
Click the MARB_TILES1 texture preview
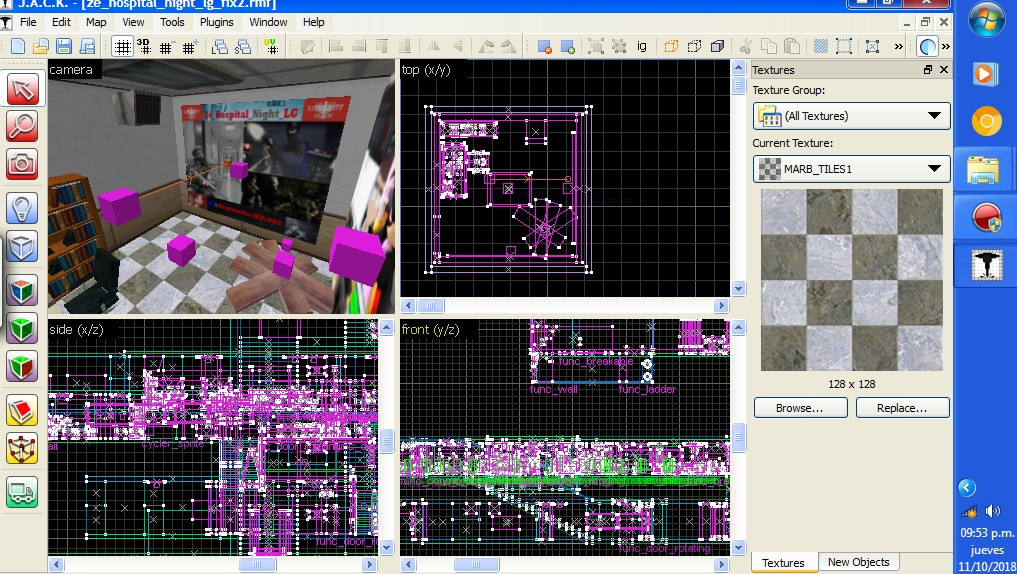[x=852, y=280]
